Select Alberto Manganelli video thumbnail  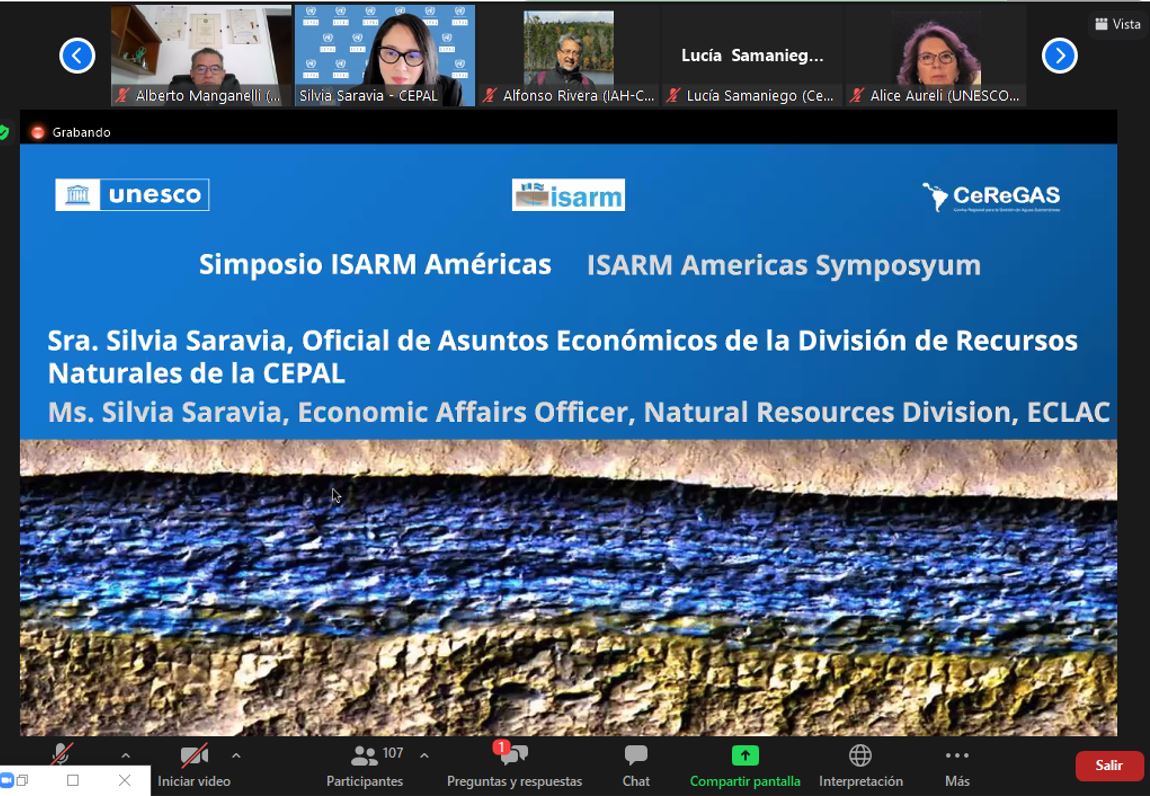point(201,56)
